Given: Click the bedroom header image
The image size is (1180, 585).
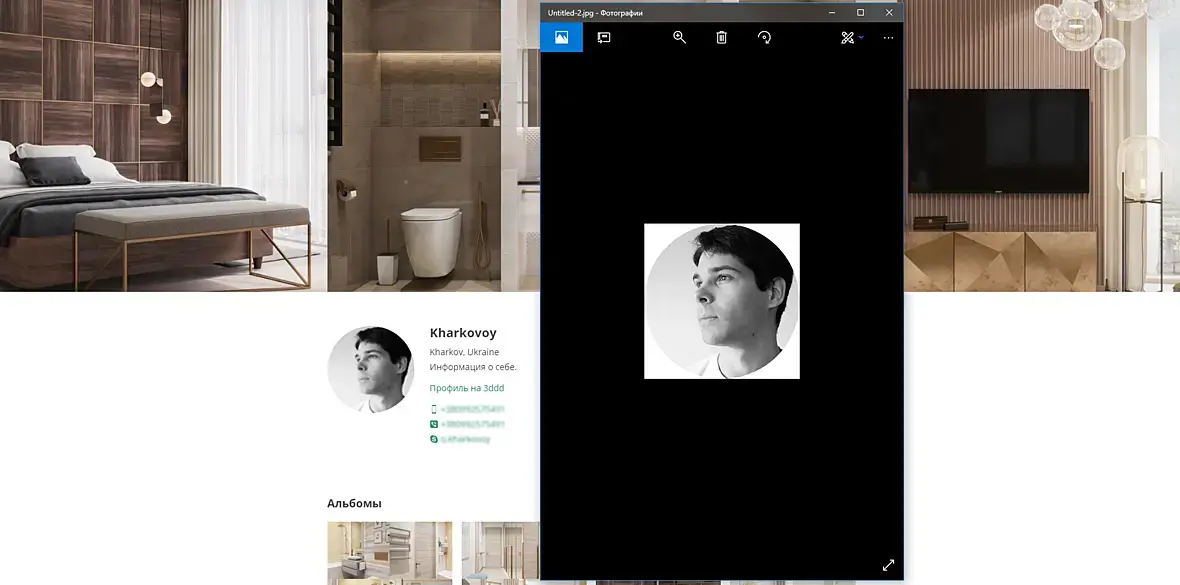Looking at the screenshot, I should [163, 145].
